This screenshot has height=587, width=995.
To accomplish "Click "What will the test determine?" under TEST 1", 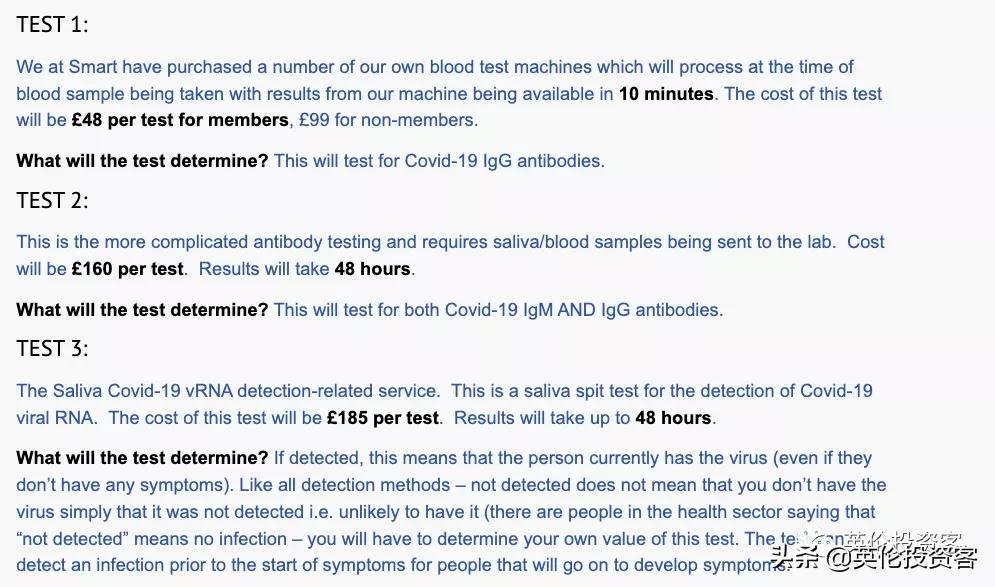I will [x=142, y=160].
